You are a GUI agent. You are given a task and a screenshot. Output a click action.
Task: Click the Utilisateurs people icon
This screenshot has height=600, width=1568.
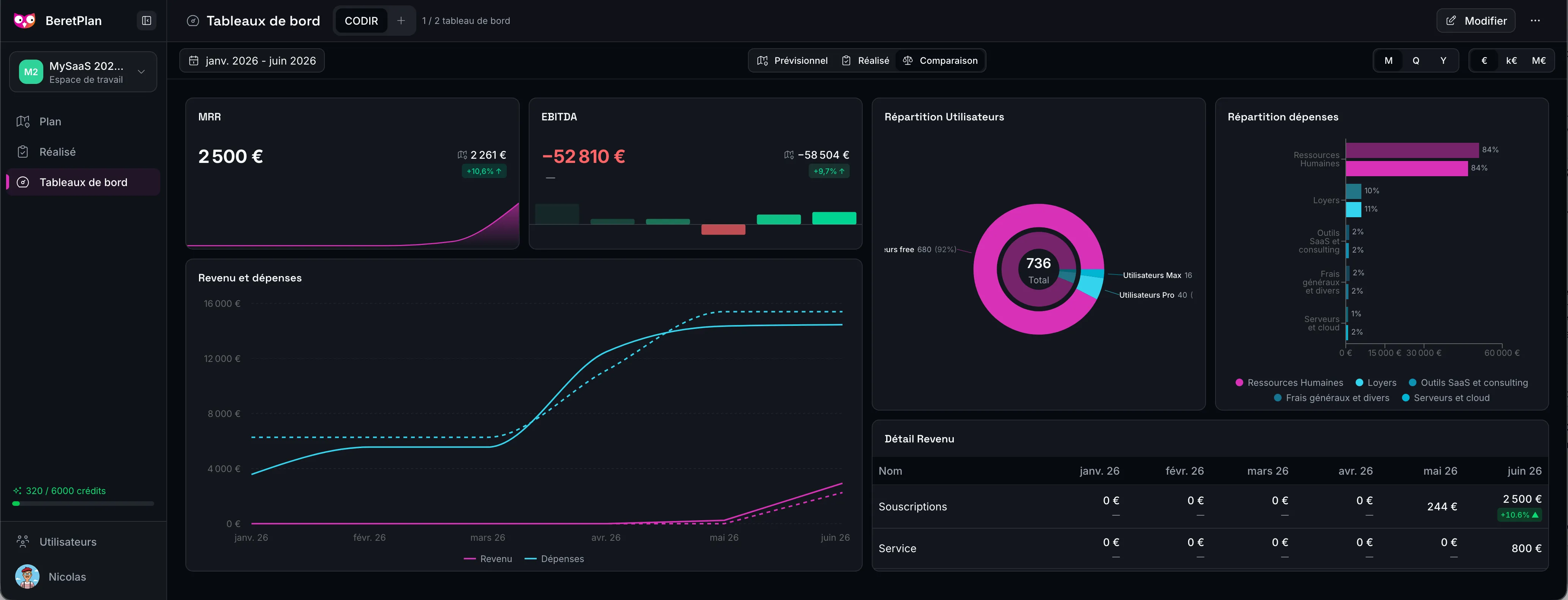(x=23, y=542)
